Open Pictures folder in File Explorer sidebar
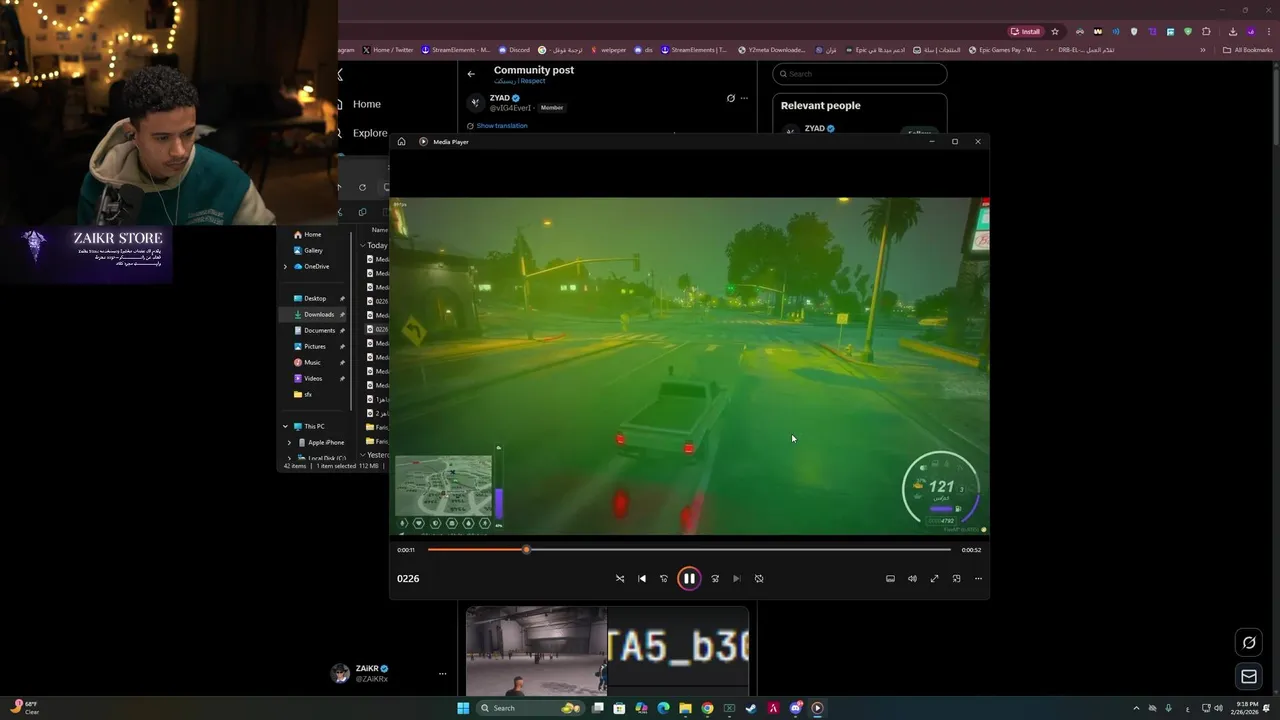Image resolution: width=1280 pixels, height=720 pixels. [315, 346]
